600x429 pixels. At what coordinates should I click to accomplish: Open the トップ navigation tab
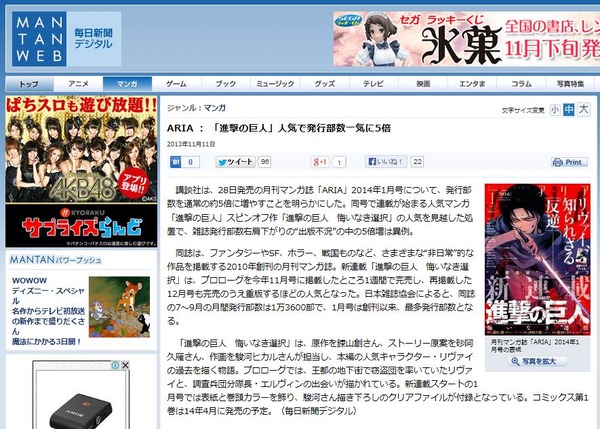[29, 84]
